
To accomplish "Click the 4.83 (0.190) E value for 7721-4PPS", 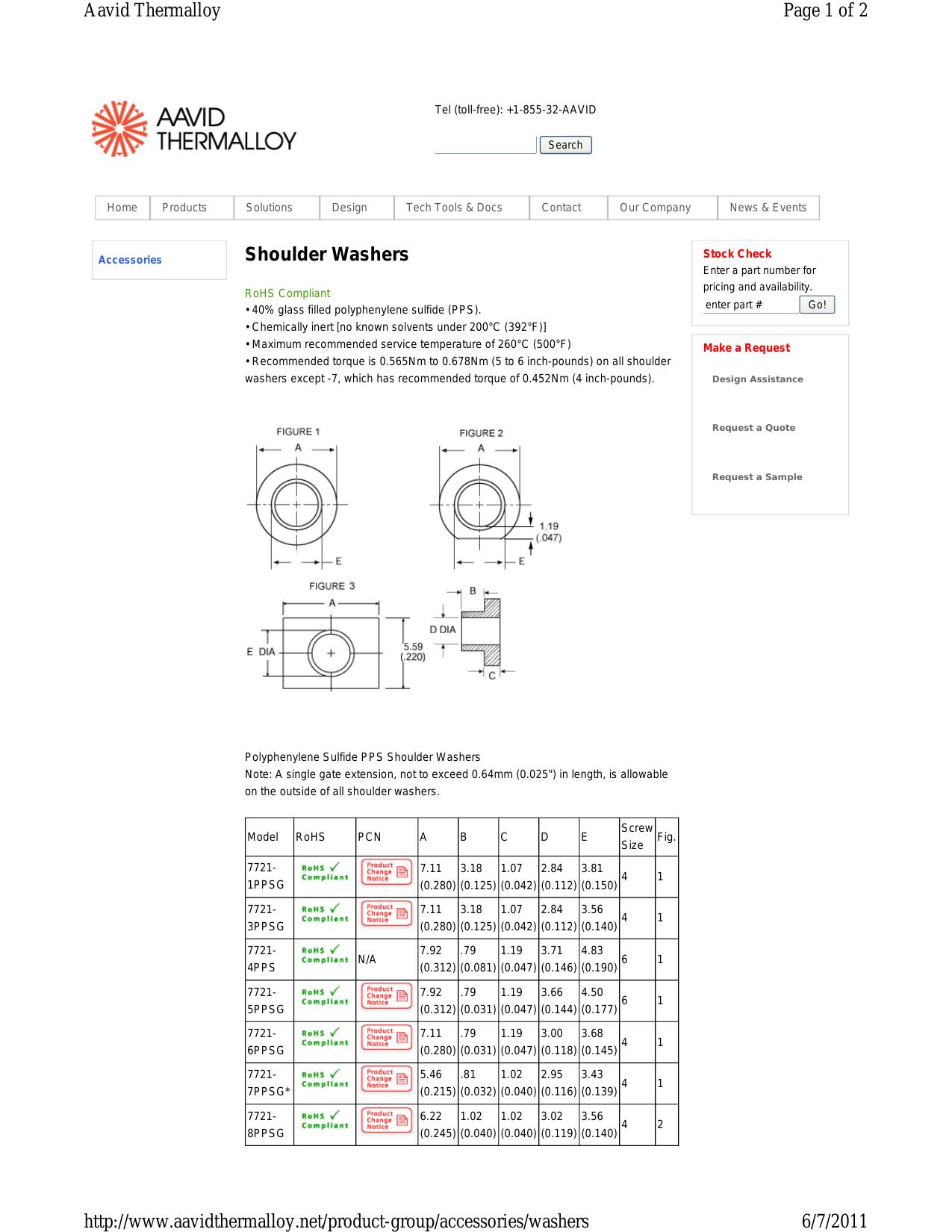I will pos(599,959).
